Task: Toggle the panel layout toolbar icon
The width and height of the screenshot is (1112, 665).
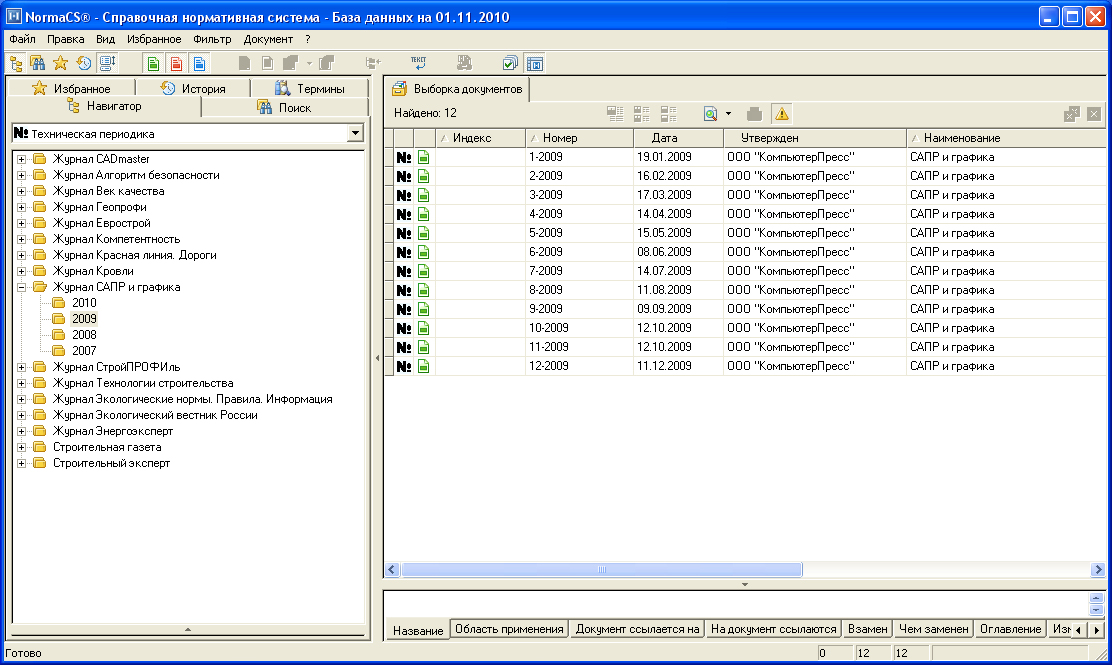Action: click(x=535, y=64)
